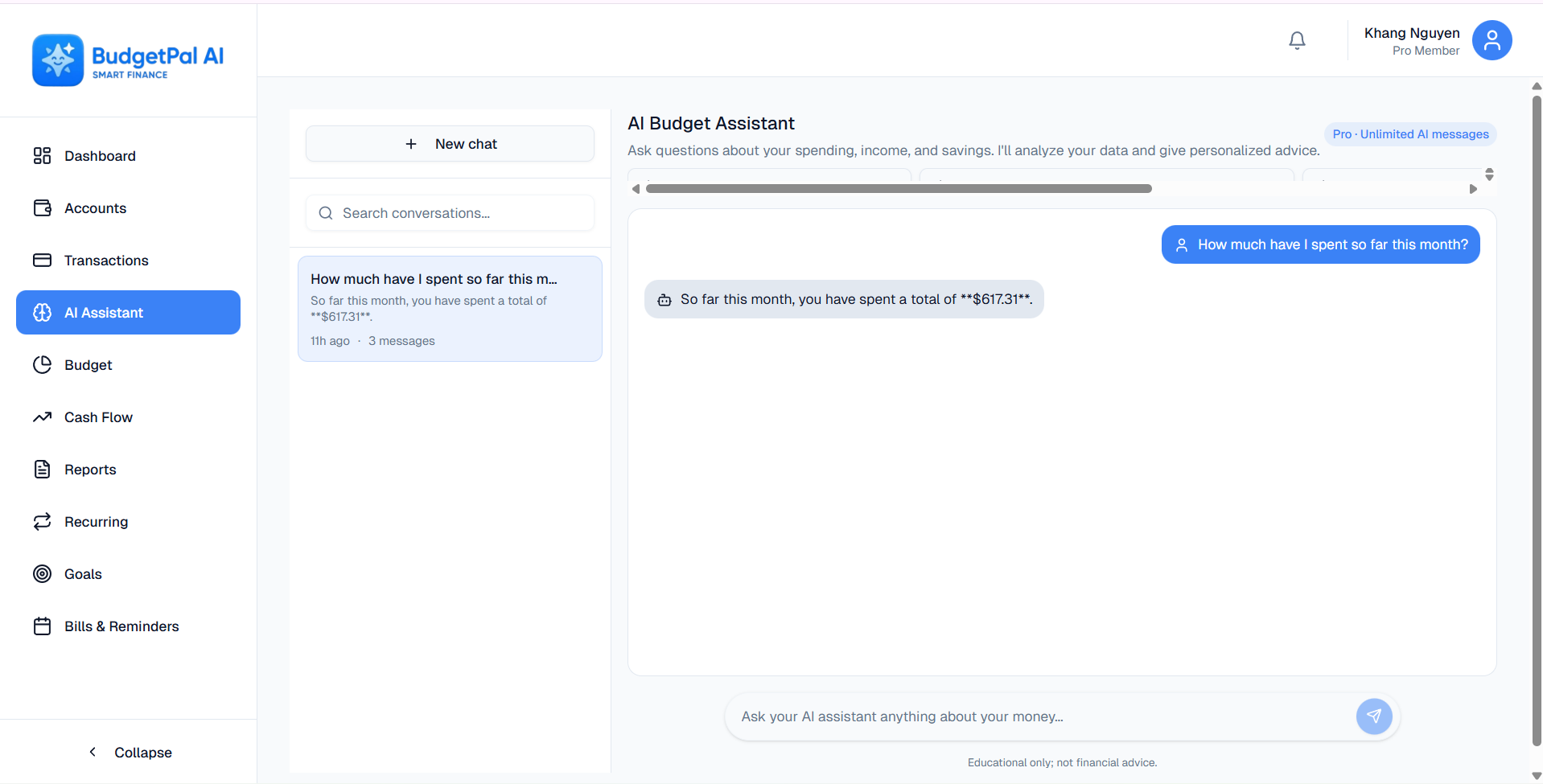1543x784 pixels.
Task: Select the Cash Flow trend icon
Action: pos(42,417)
